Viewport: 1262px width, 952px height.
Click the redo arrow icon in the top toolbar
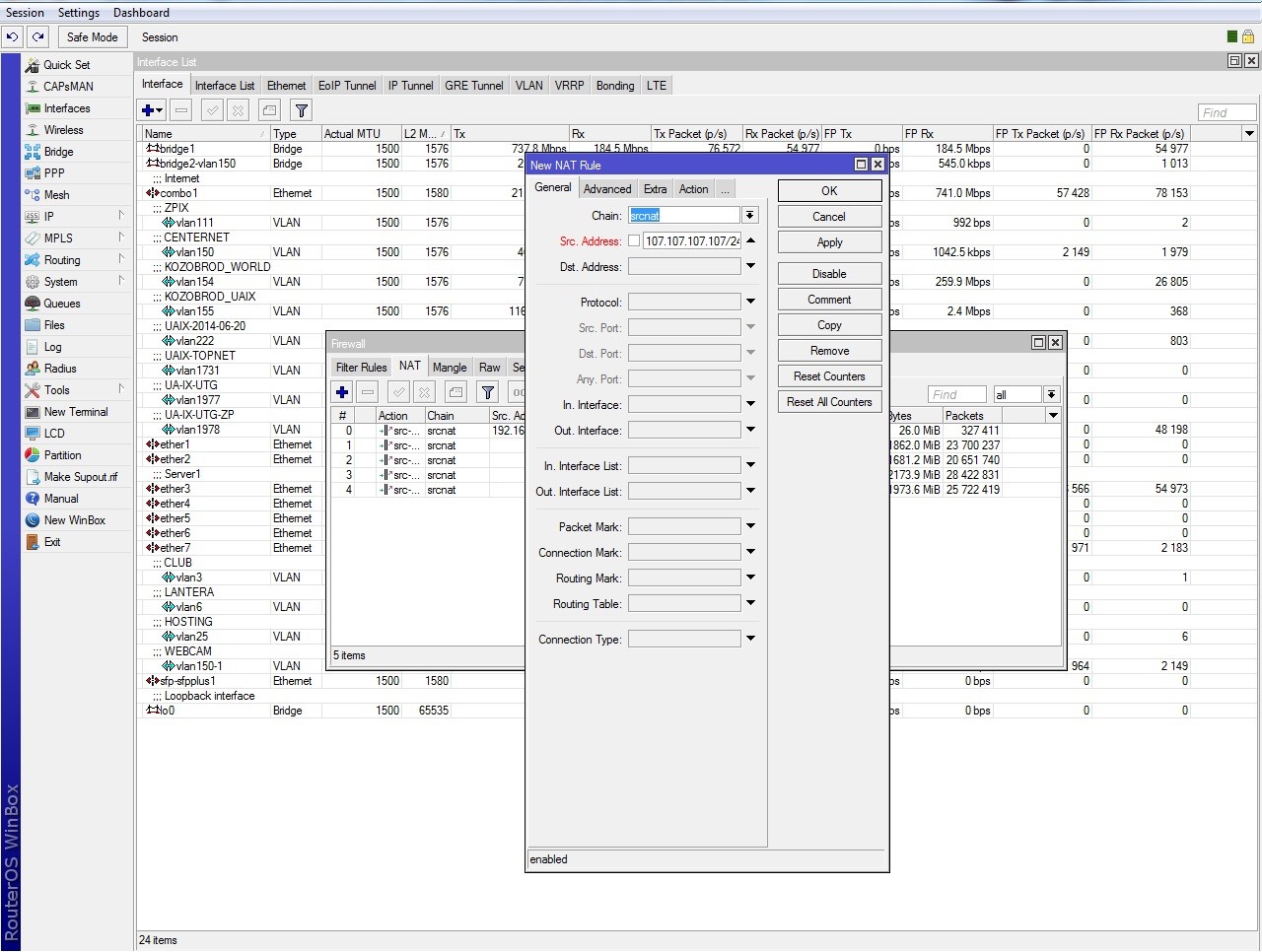pyautogui.click(x=37, y=37)
